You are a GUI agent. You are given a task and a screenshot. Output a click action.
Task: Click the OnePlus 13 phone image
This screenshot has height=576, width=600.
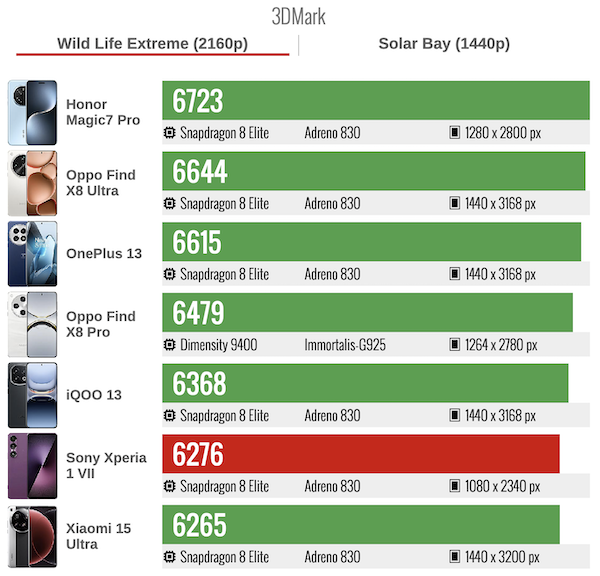[32, 254]
